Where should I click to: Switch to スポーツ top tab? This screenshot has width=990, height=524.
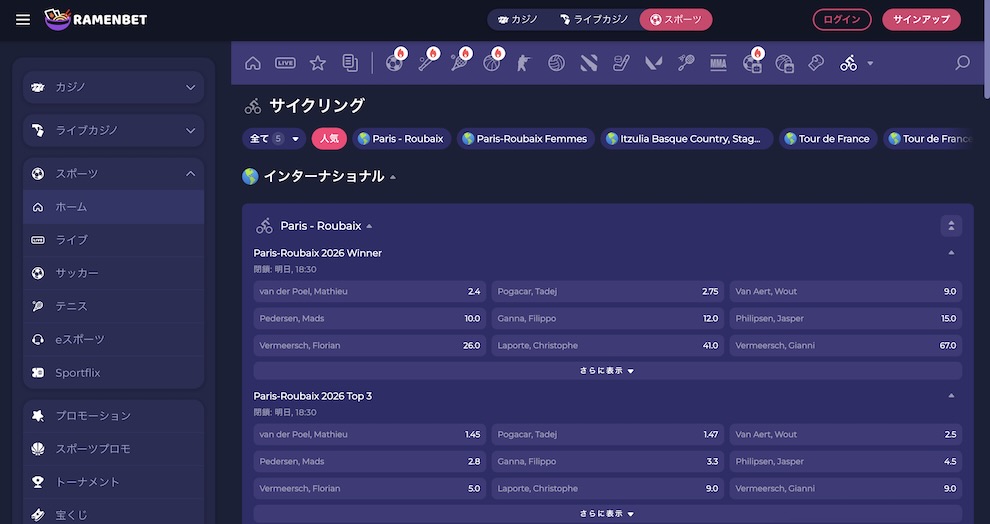(x=676, y=20)
